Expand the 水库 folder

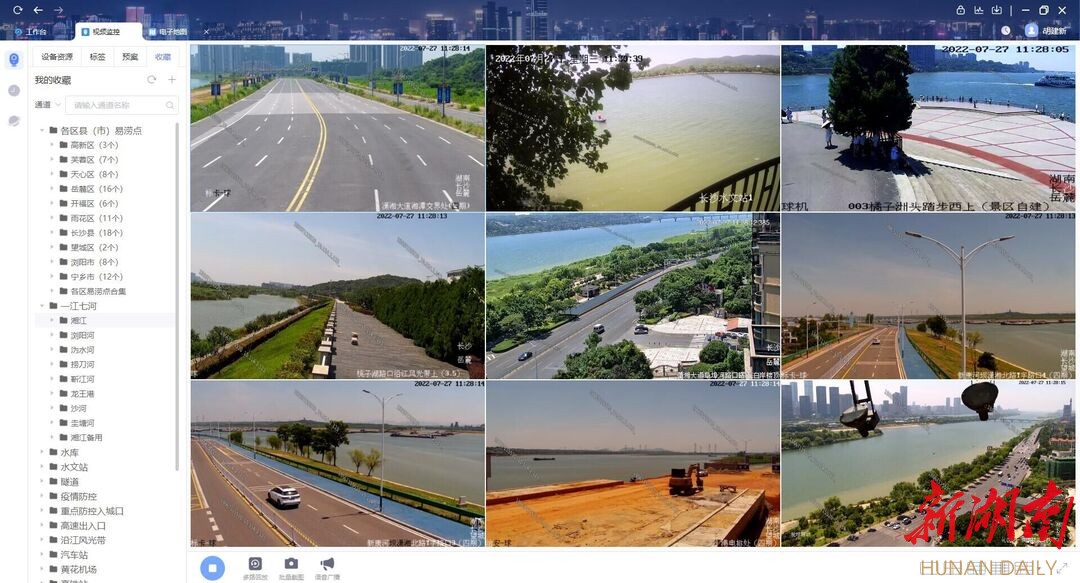point(42,452)
